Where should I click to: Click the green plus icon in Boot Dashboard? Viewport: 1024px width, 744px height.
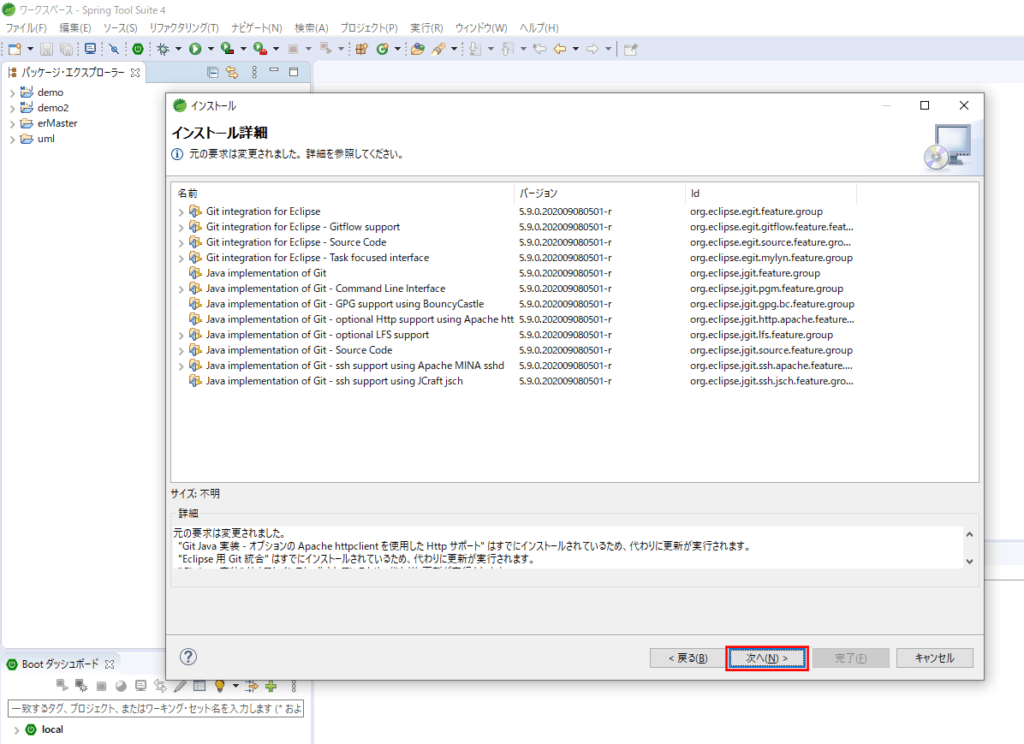pos(271,686)
